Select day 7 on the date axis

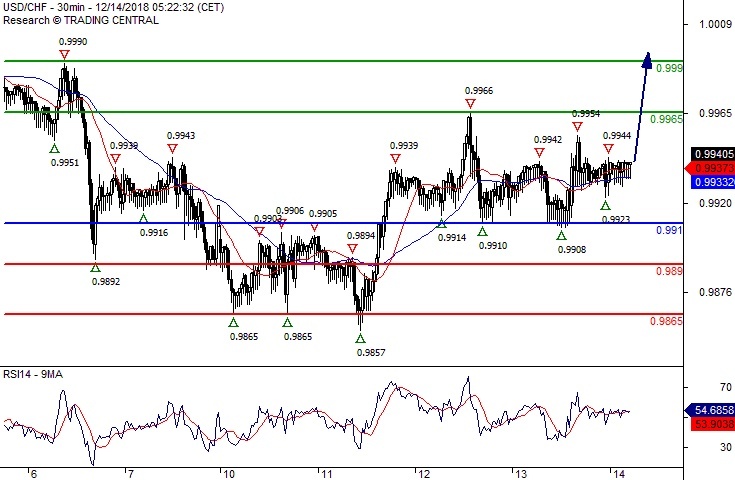pyautogui.click(x=131, y=474)
